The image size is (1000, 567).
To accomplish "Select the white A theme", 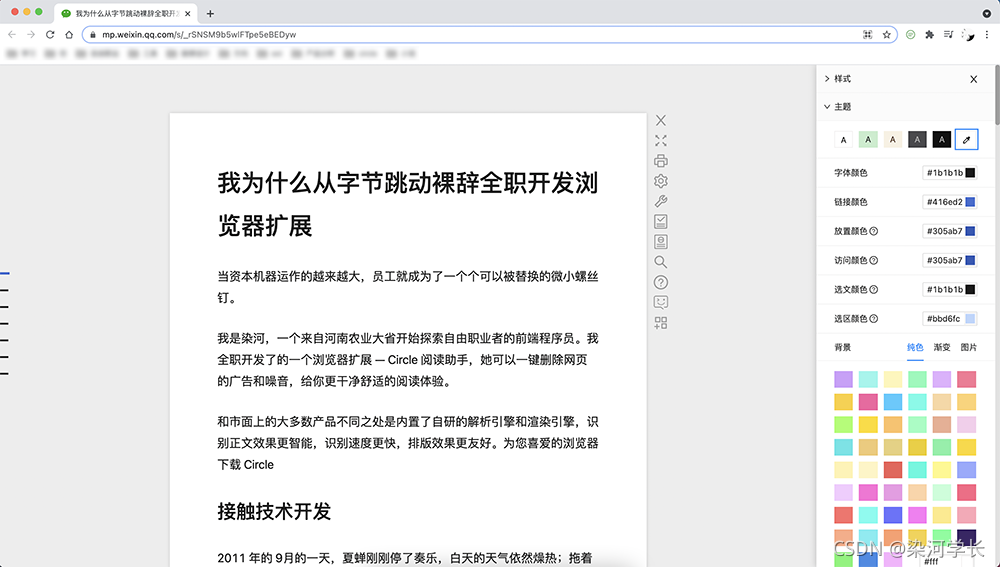I will 843,140.
